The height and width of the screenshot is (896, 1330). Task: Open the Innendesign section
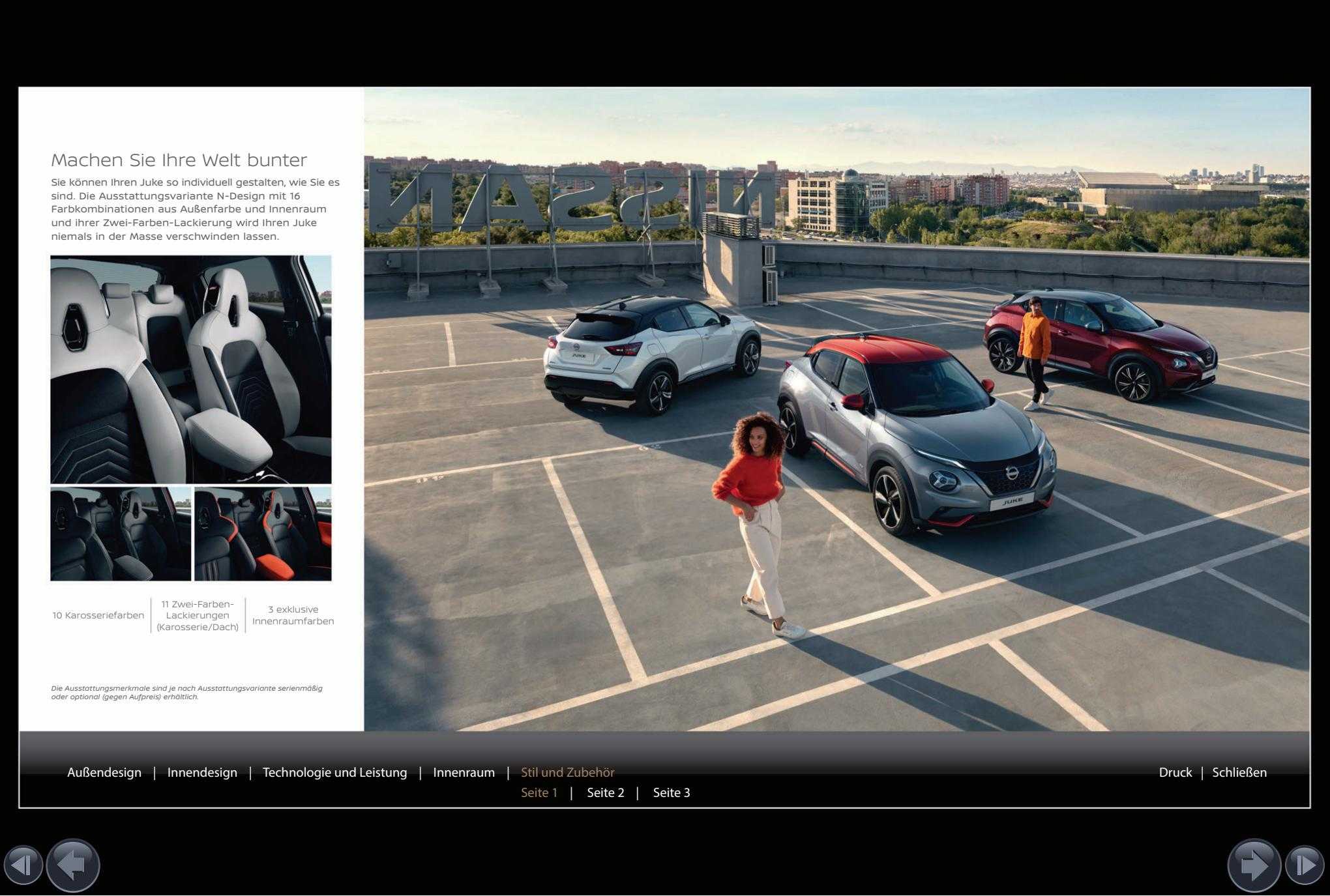click(x=202, y=772)
